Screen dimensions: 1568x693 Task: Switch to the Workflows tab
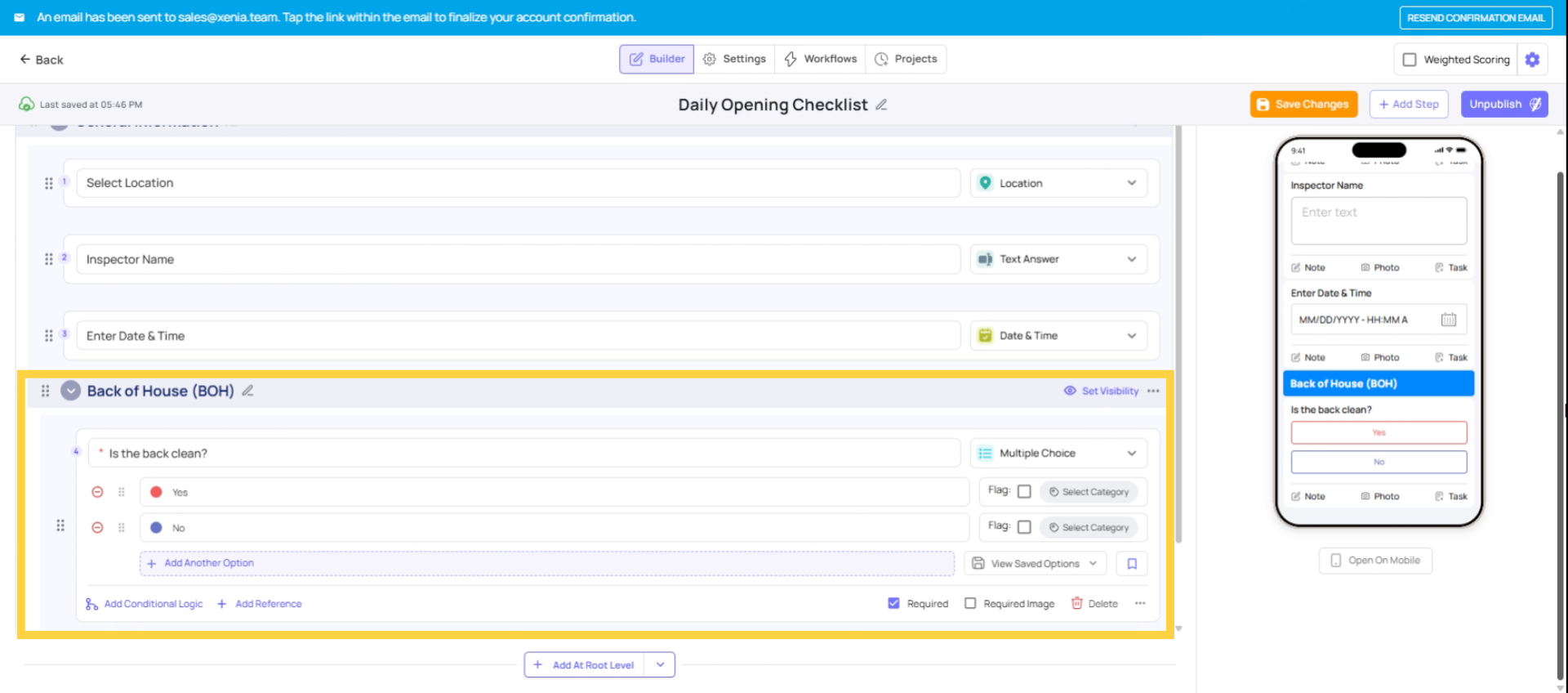click(820, 59)
